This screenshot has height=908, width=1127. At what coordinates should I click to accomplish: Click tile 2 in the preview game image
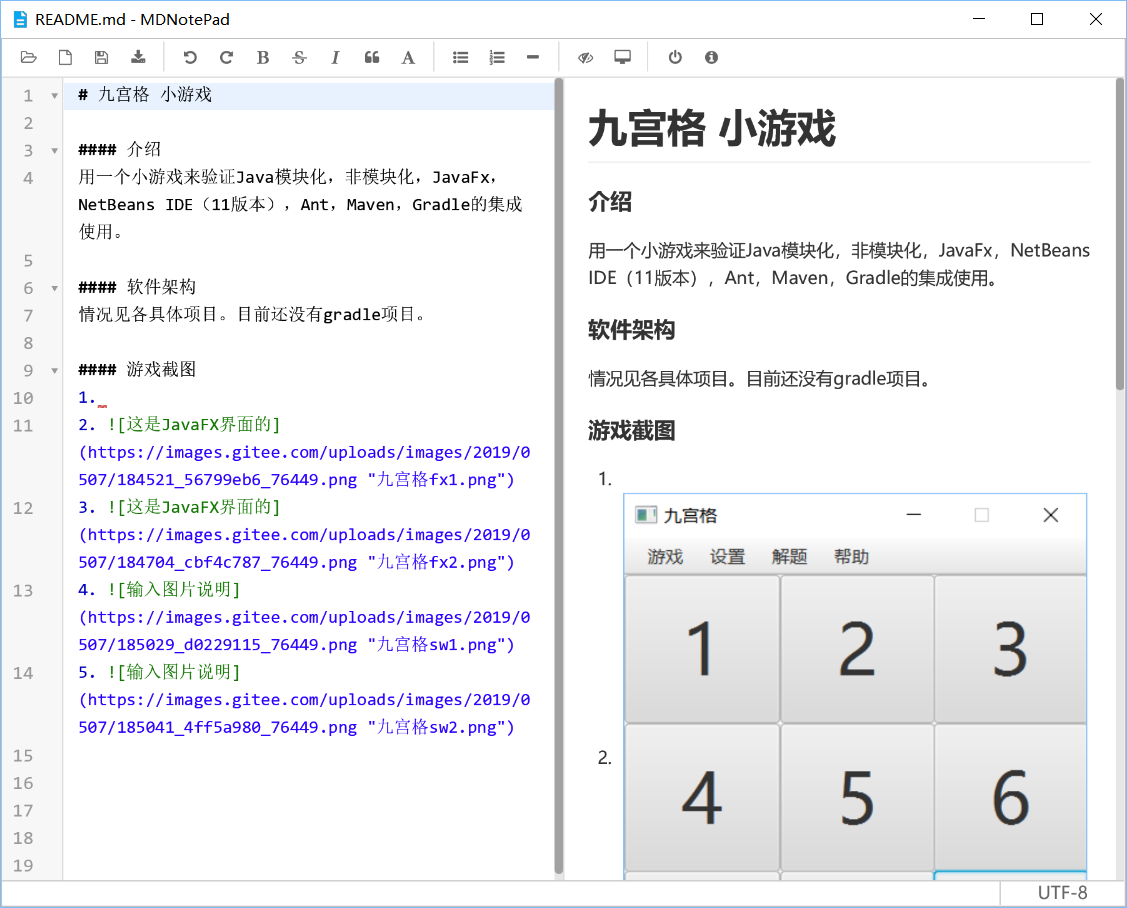tap(857, 649)
